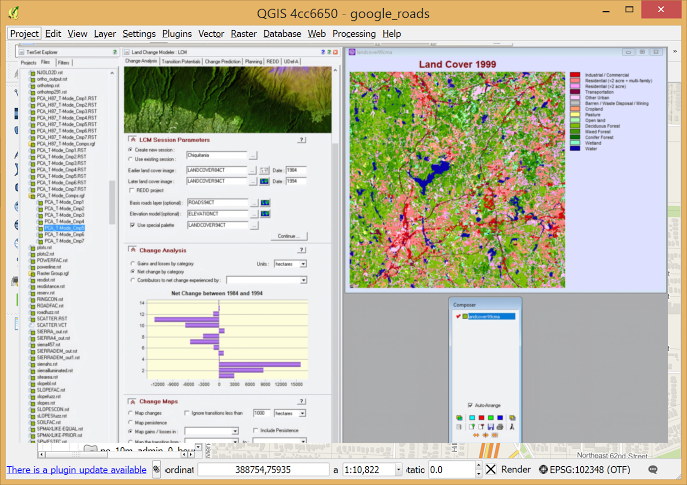Open the Processing menu
This screenshot has height=485, width=687.
[354, 34]
